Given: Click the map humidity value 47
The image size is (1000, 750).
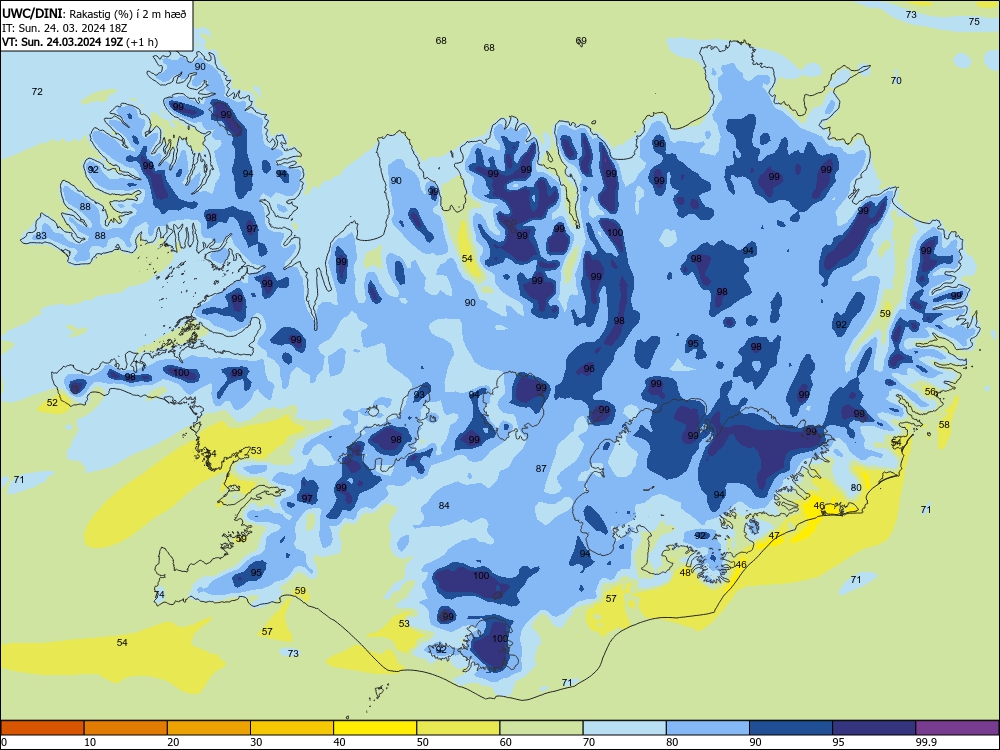Looking at the screenshot, I should [x=774, y=536].
